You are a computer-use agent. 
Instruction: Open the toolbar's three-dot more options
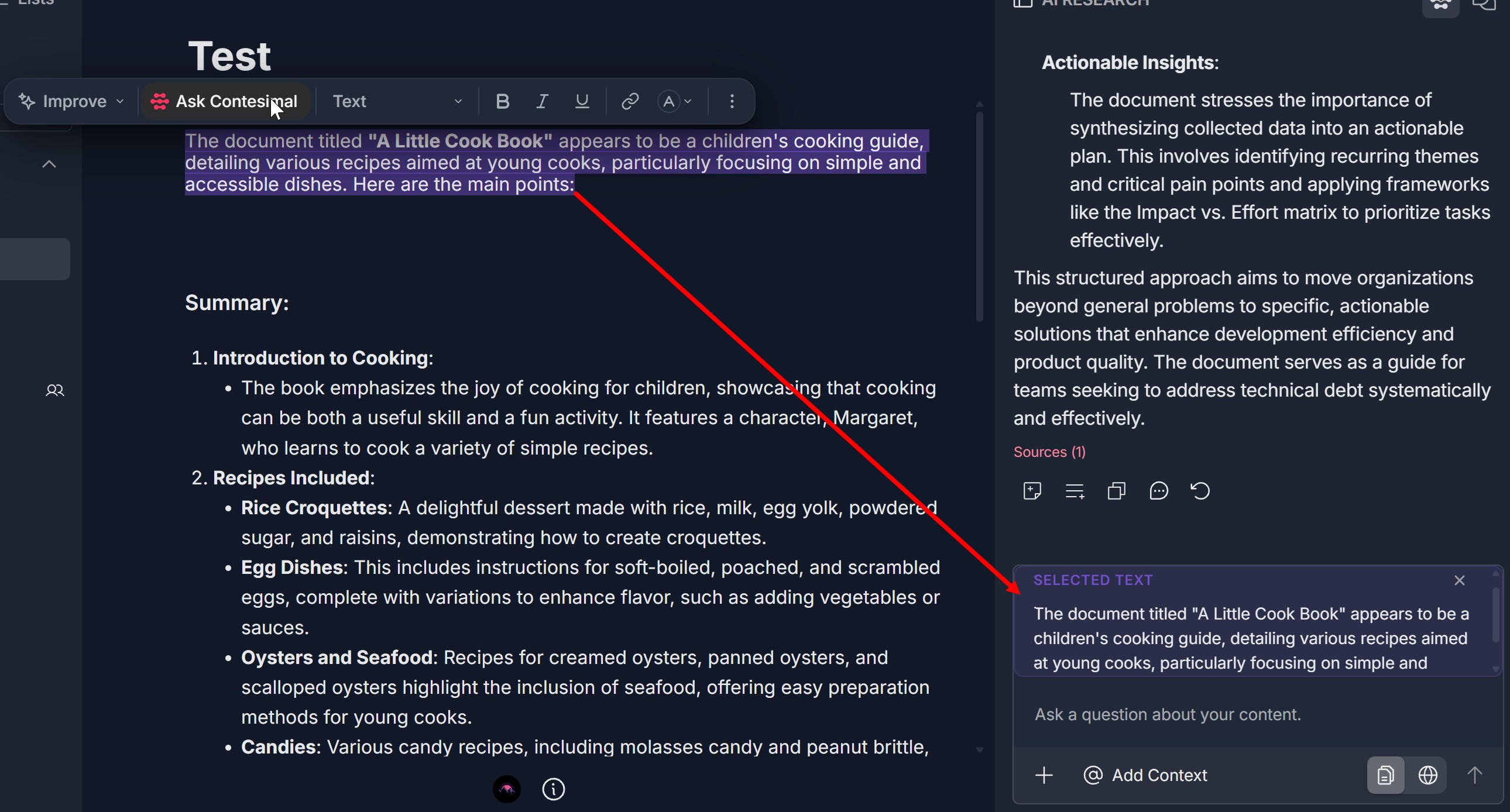(x=732, y=101)
